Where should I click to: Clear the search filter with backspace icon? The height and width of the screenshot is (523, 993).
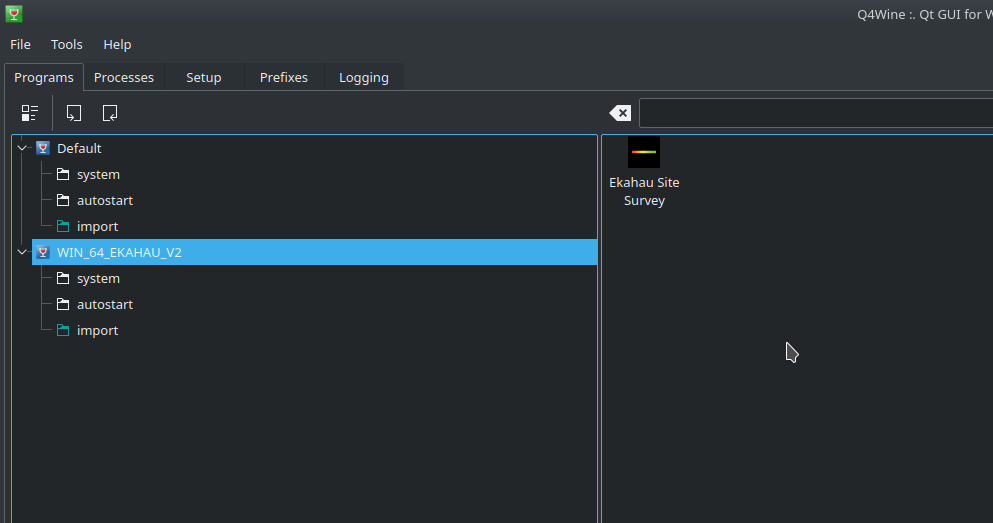(x=620, y=113)
